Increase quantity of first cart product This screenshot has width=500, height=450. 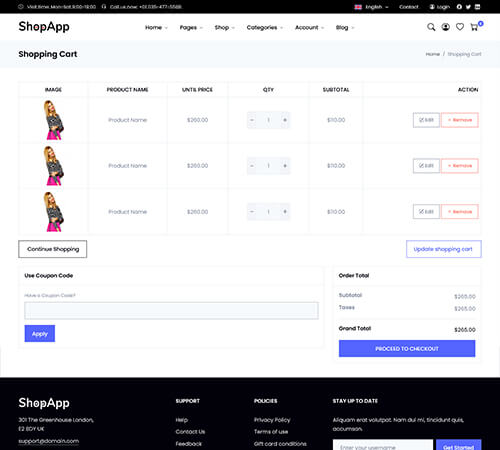[x=285, y=120]
